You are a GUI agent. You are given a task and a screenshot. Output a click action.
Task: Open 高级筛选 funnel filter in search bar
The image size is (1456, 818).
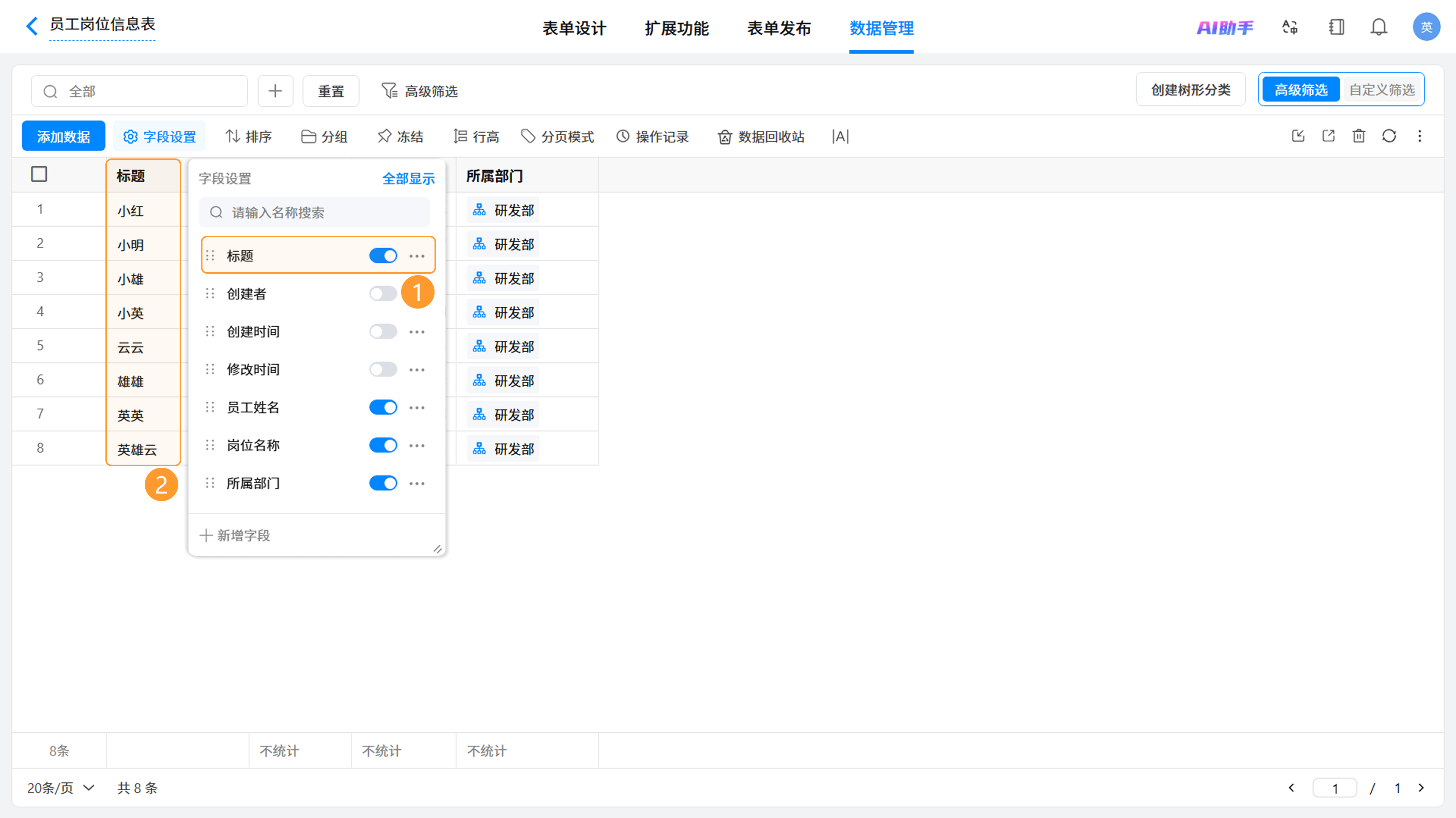point(420,91)
